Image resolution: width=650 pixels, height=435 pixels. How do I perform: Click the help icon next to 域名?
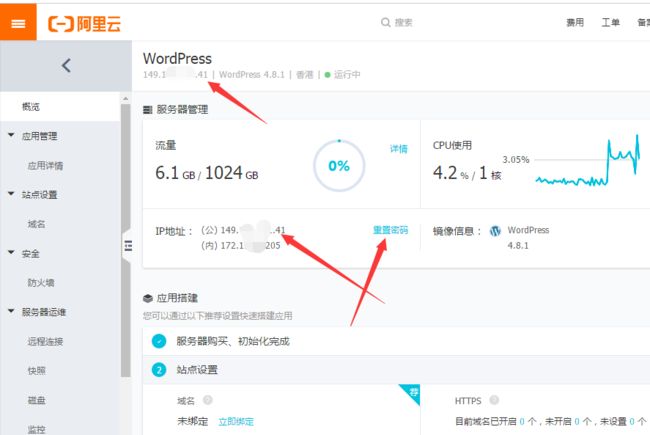click(x=208, y=400)
